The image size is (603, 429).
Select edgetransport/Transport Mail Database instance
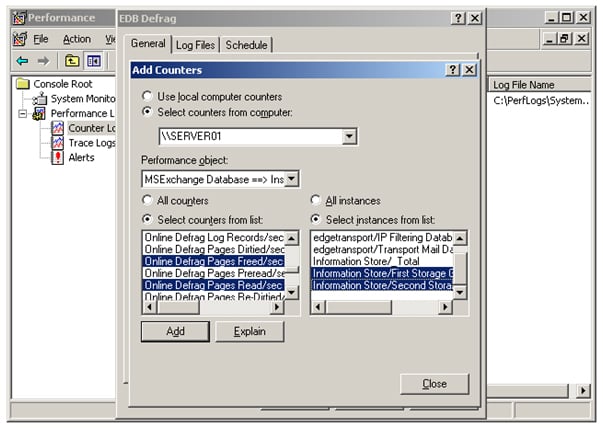click(x=382, y=249)
